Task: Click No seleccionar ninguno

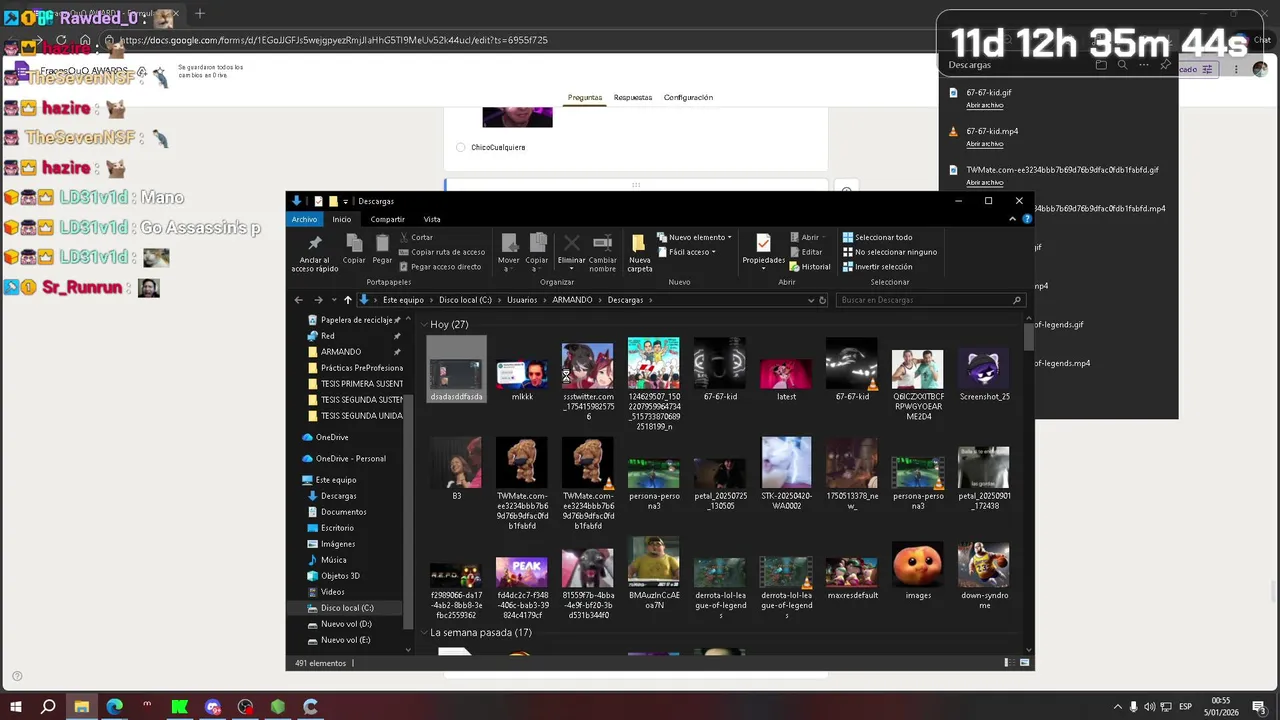Action: [889, 252]
